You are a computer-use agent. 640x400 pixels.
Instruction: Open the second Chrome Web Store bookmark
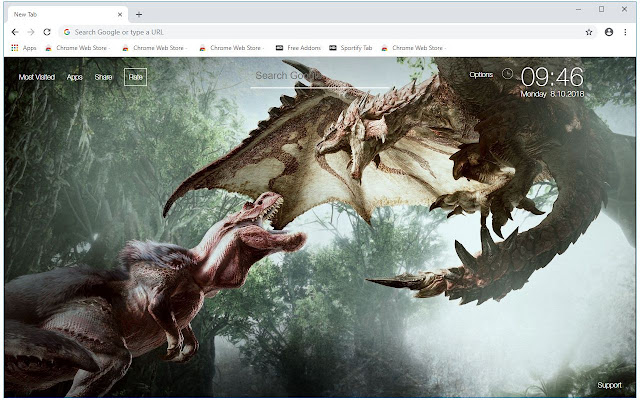(155, 48)
